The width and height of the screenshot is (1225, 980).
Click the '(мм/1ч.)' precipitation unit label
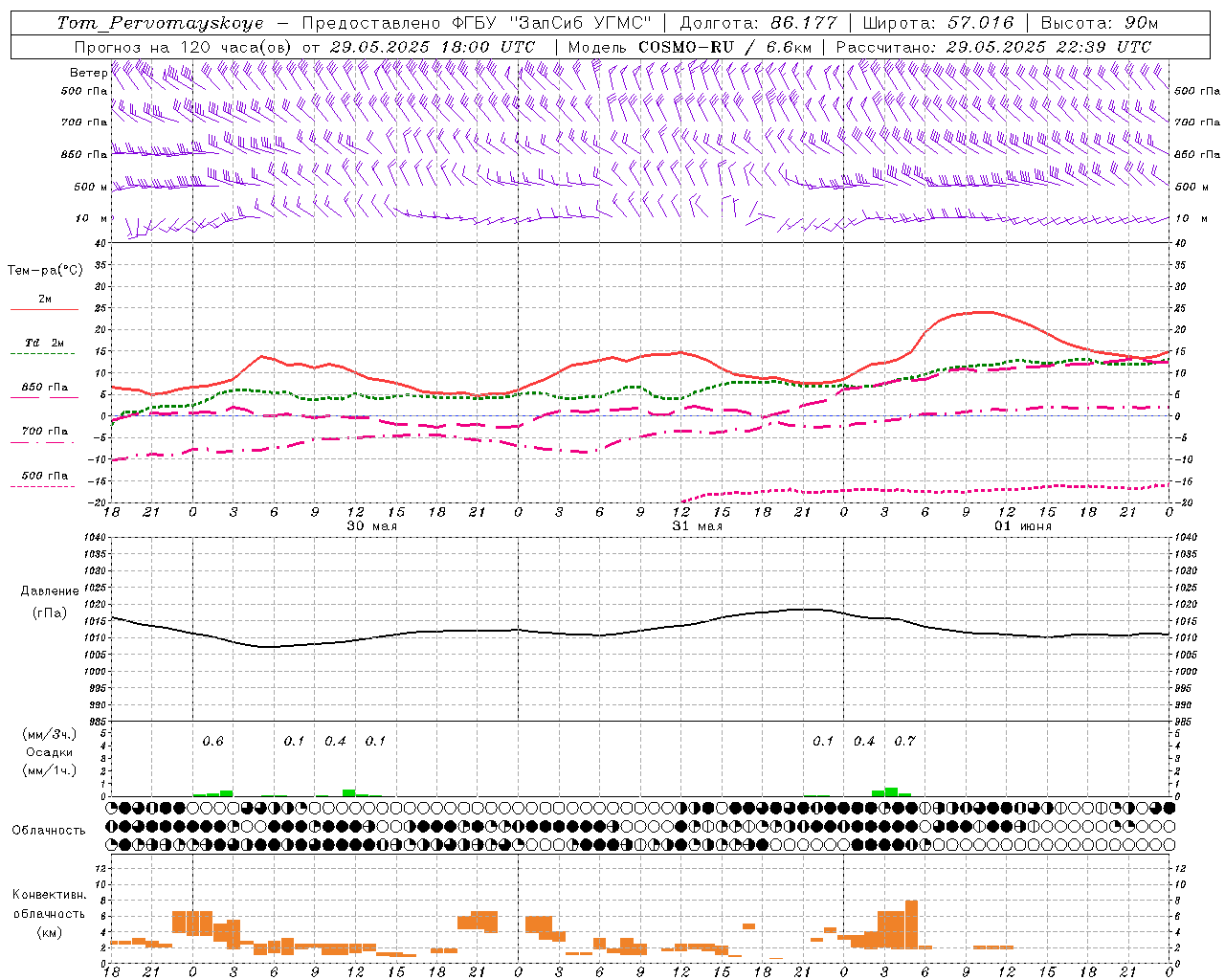[49, 770]
